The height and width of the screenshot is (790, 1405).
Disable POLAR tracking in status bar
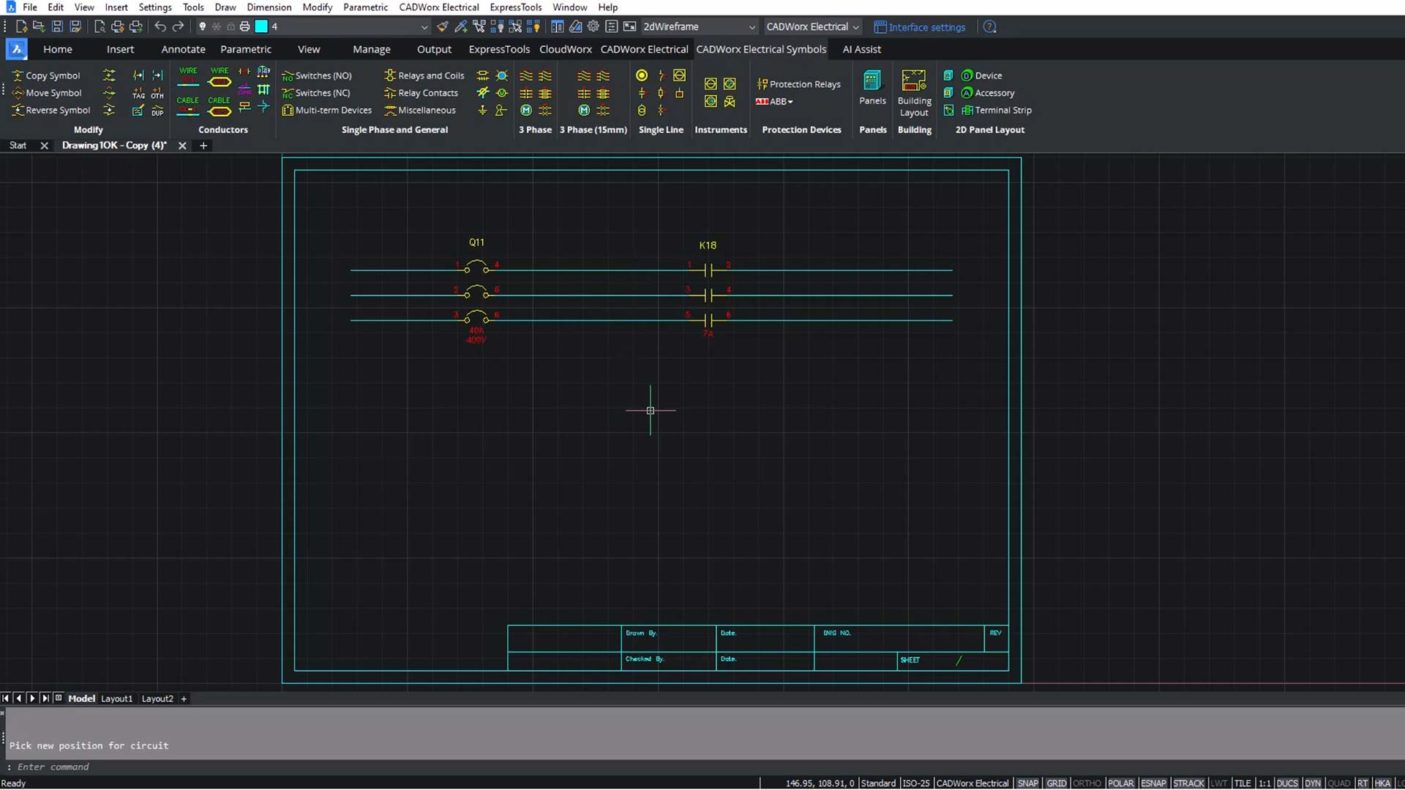[x=1120, y=783]
